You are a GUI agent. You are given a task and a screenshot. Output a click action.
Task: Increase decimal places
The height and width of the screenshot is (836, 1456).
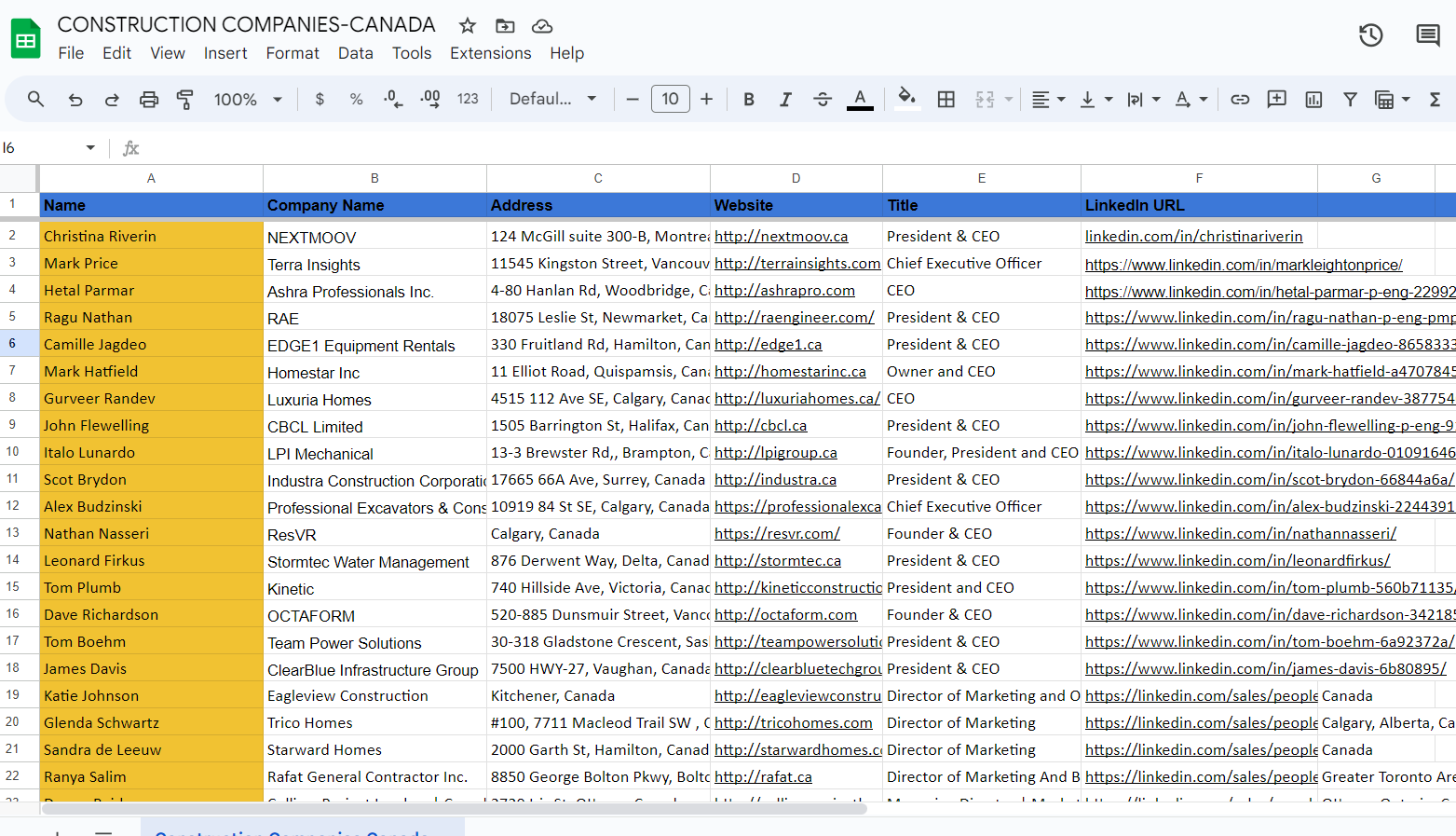(x=430, y=99)
